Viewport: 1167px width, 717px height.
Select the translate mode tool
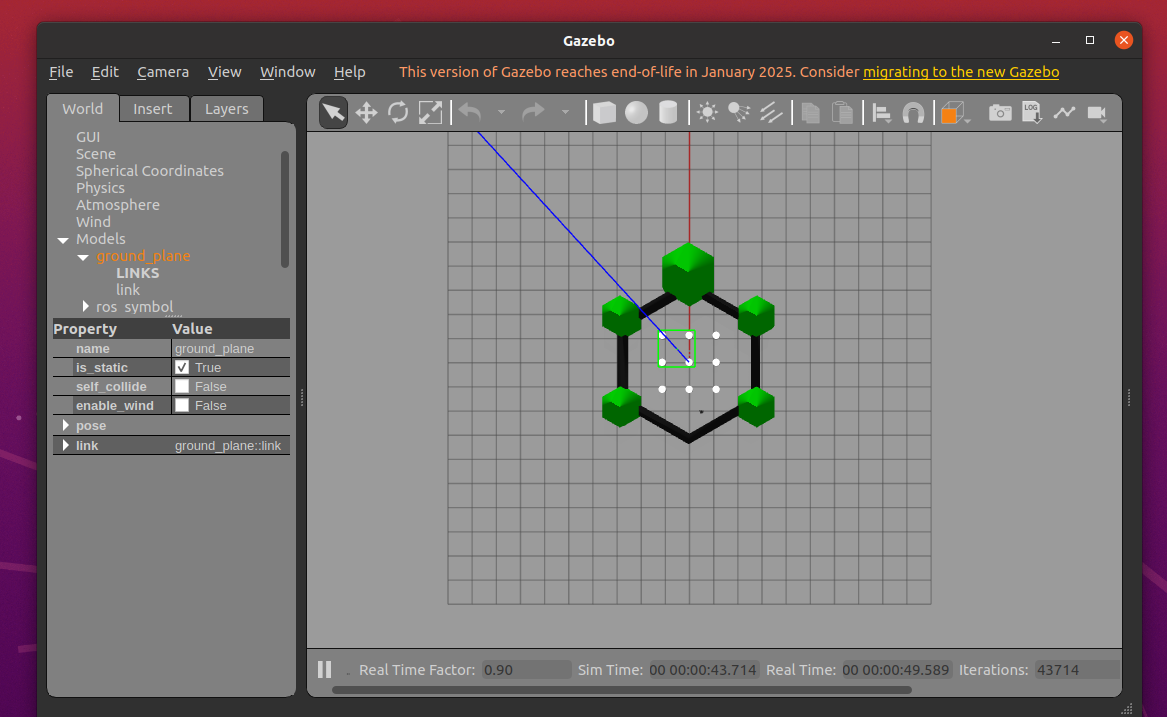click(x=366, y=112)
